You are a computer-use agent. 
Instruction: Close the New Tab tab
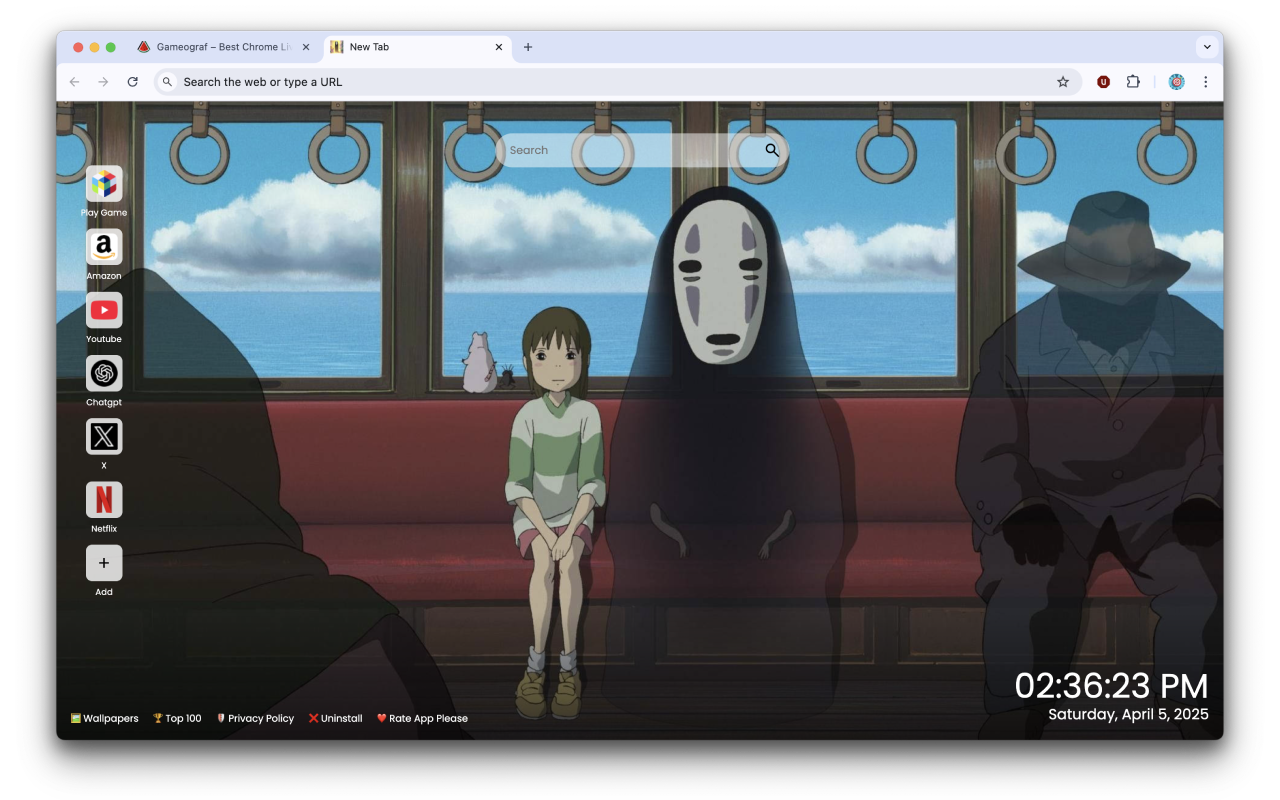(499, 47)
